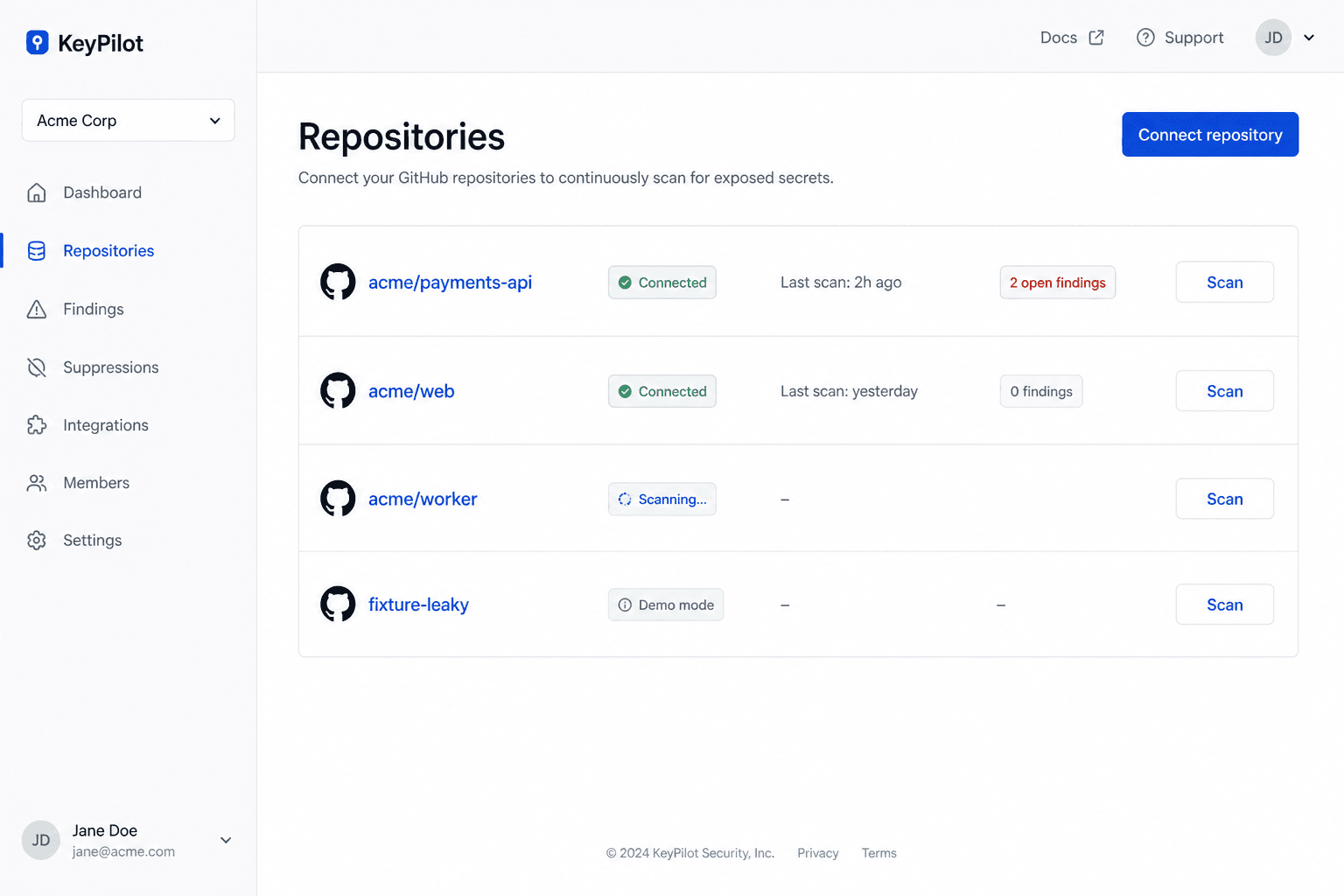Click the GitHub icon for acme/worker
Screen dimensions: 1344x896
coord(338,499)
